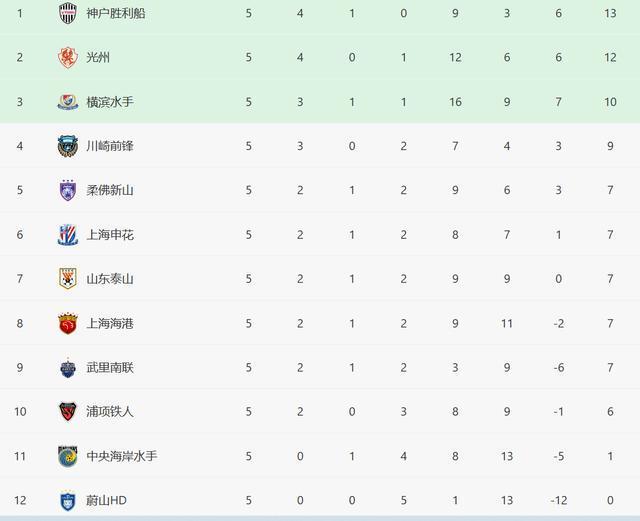Select the 中央海岸水手 team name
This screenshot has height=521, width=640.
coord(122,456)
